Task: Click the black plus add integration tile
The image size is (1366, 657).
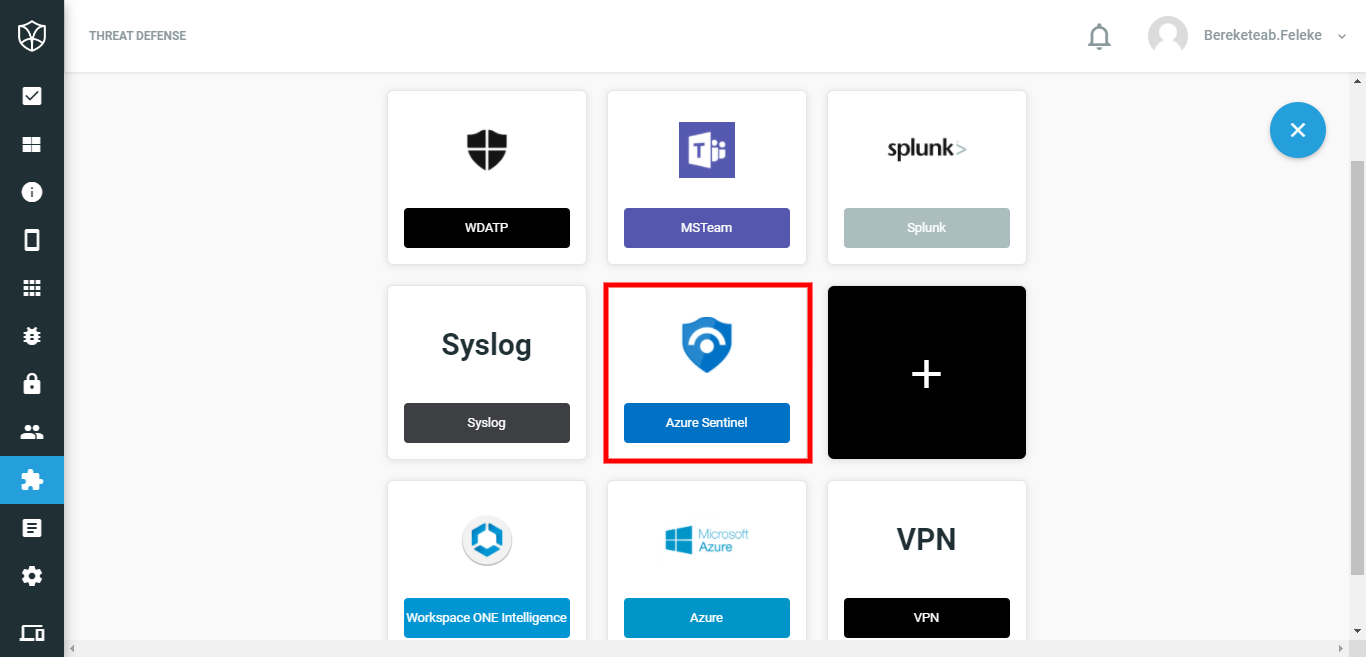Action: click(927, 373)
